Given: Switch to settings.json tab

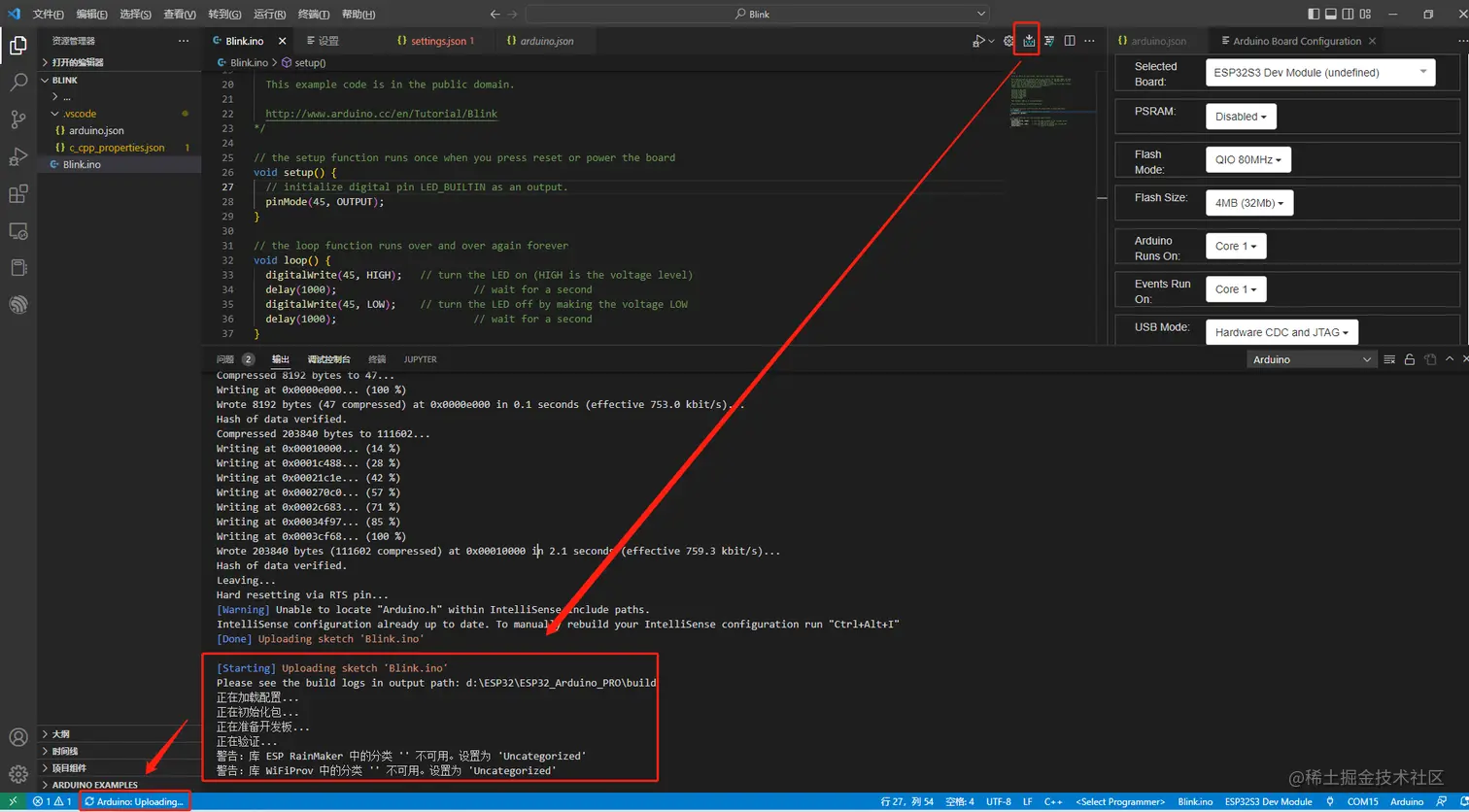Looking at the screenshot, I should 436,41.
